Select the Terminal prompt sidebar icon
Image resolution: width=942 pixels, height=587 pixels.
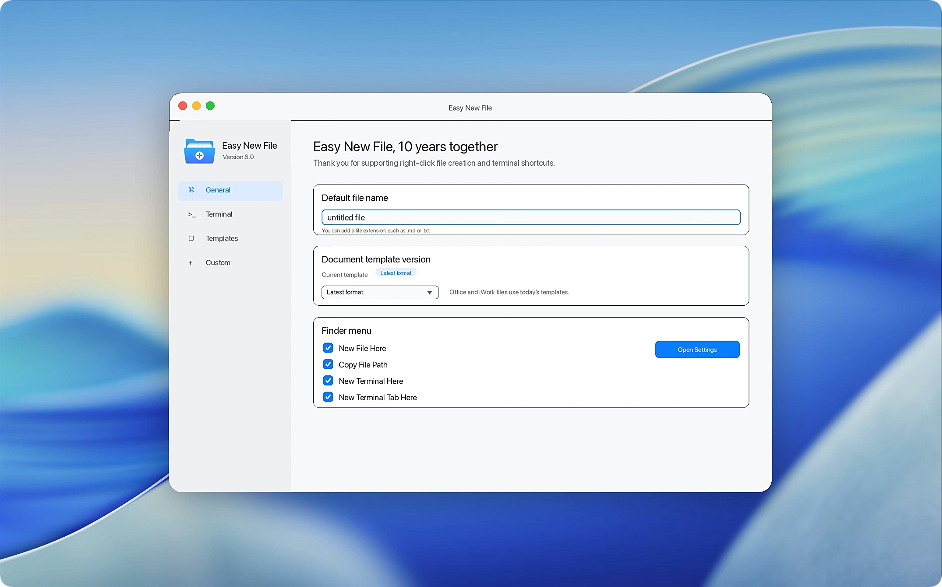click(x=191, y=214)
